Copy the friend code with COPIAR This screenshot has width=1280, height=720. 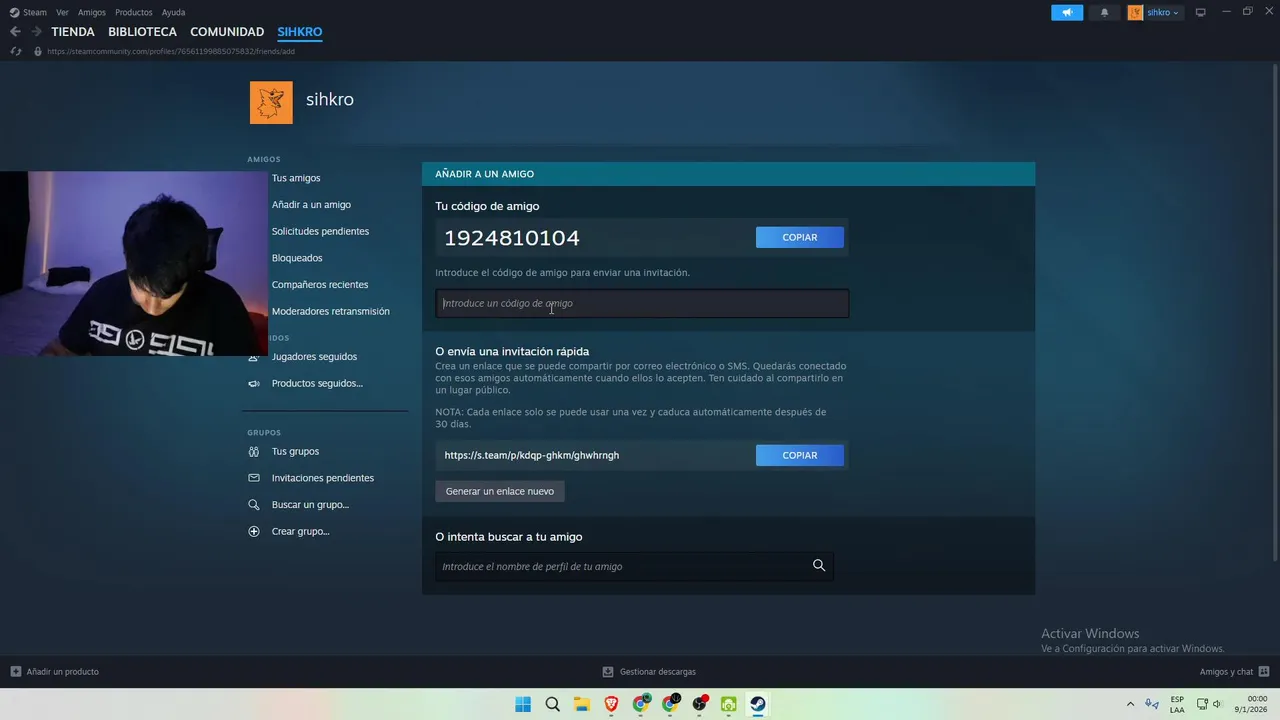[800, 237]
